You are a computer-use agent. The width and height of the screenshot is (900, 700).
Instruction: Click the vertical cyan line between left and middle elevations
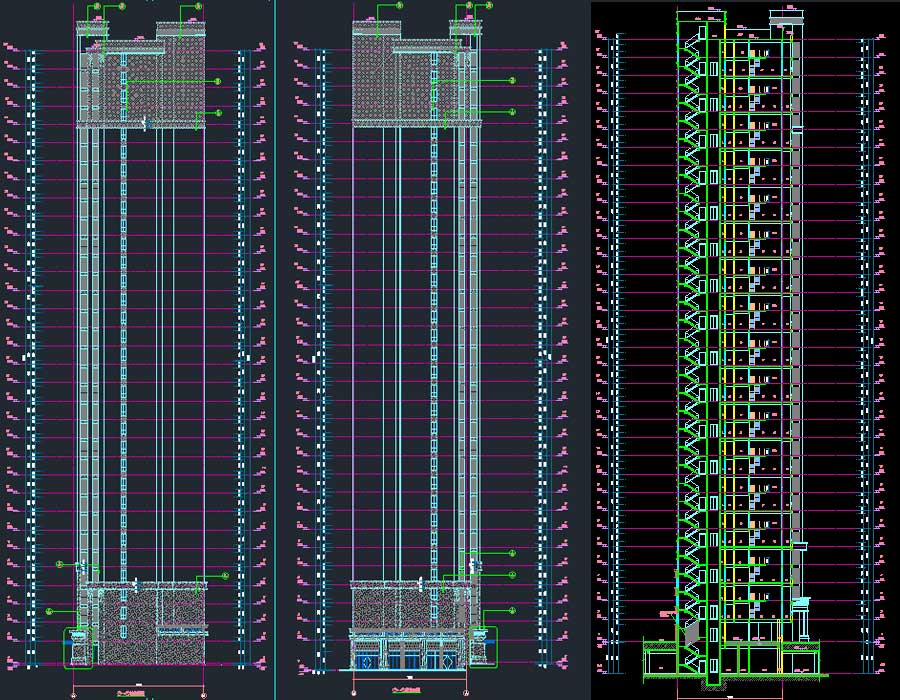(273, 350)
